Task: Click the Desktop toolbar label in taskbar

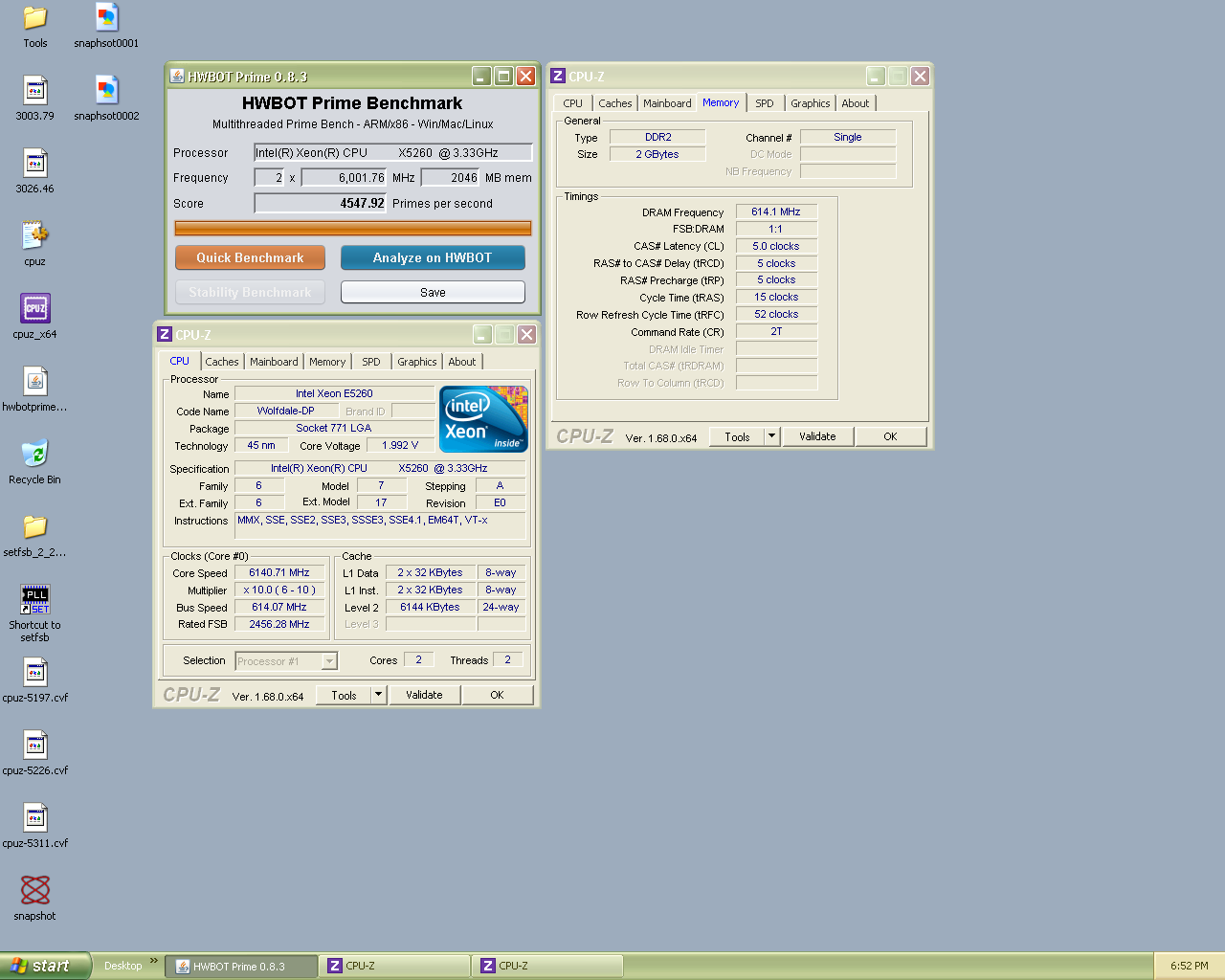Action: pyautogui.click(x=123, y=966)
